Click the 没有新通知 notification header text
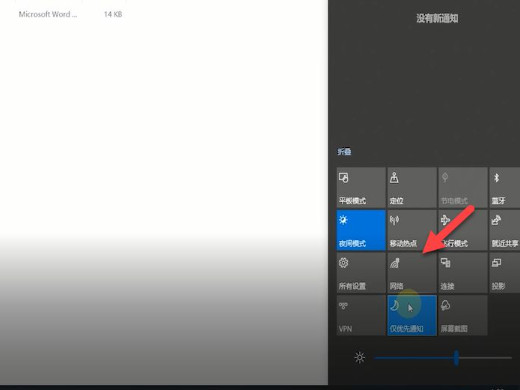520x390 pixels. click(x=437, y=18)
